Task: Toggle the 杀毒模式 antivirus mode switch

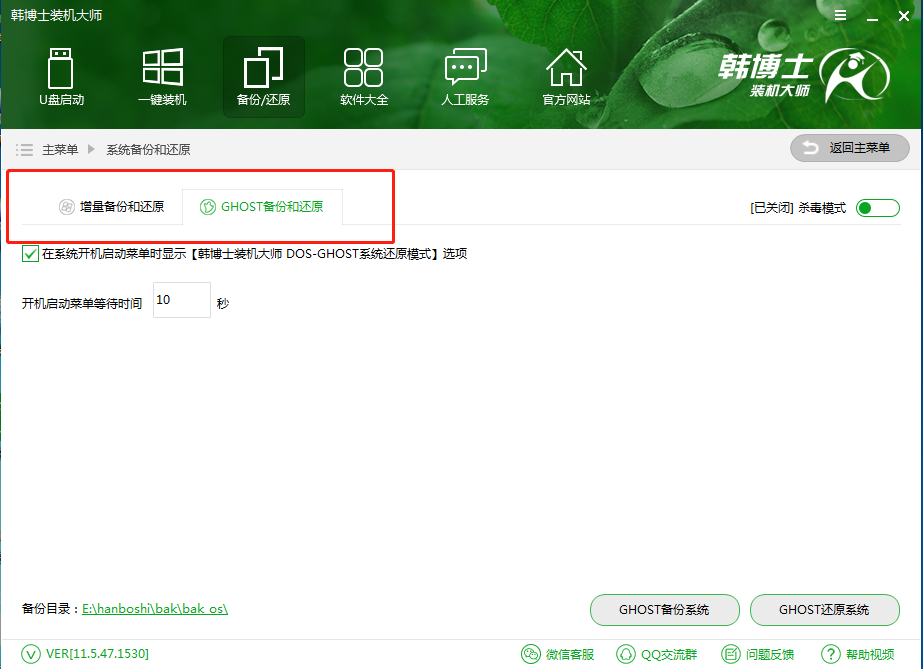Action: (x=877, y=208)
